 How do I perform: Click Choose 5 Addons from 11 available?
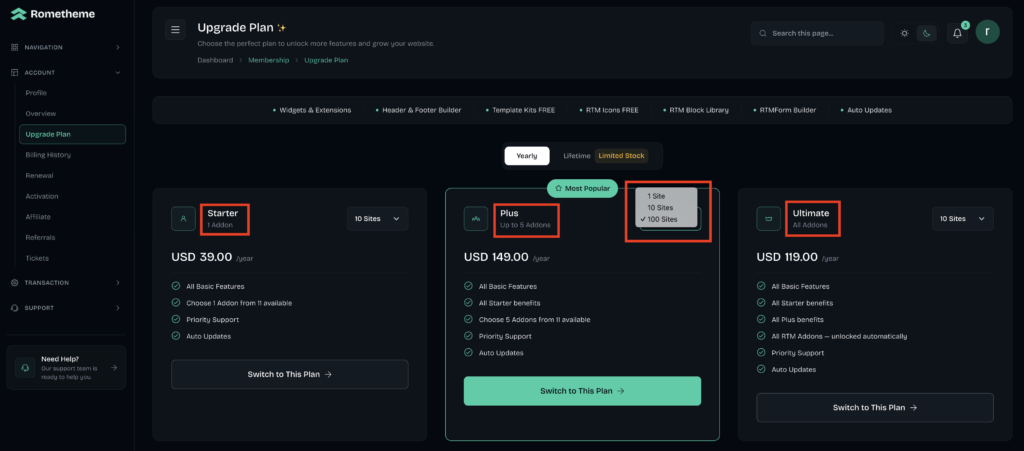[534, 320]
